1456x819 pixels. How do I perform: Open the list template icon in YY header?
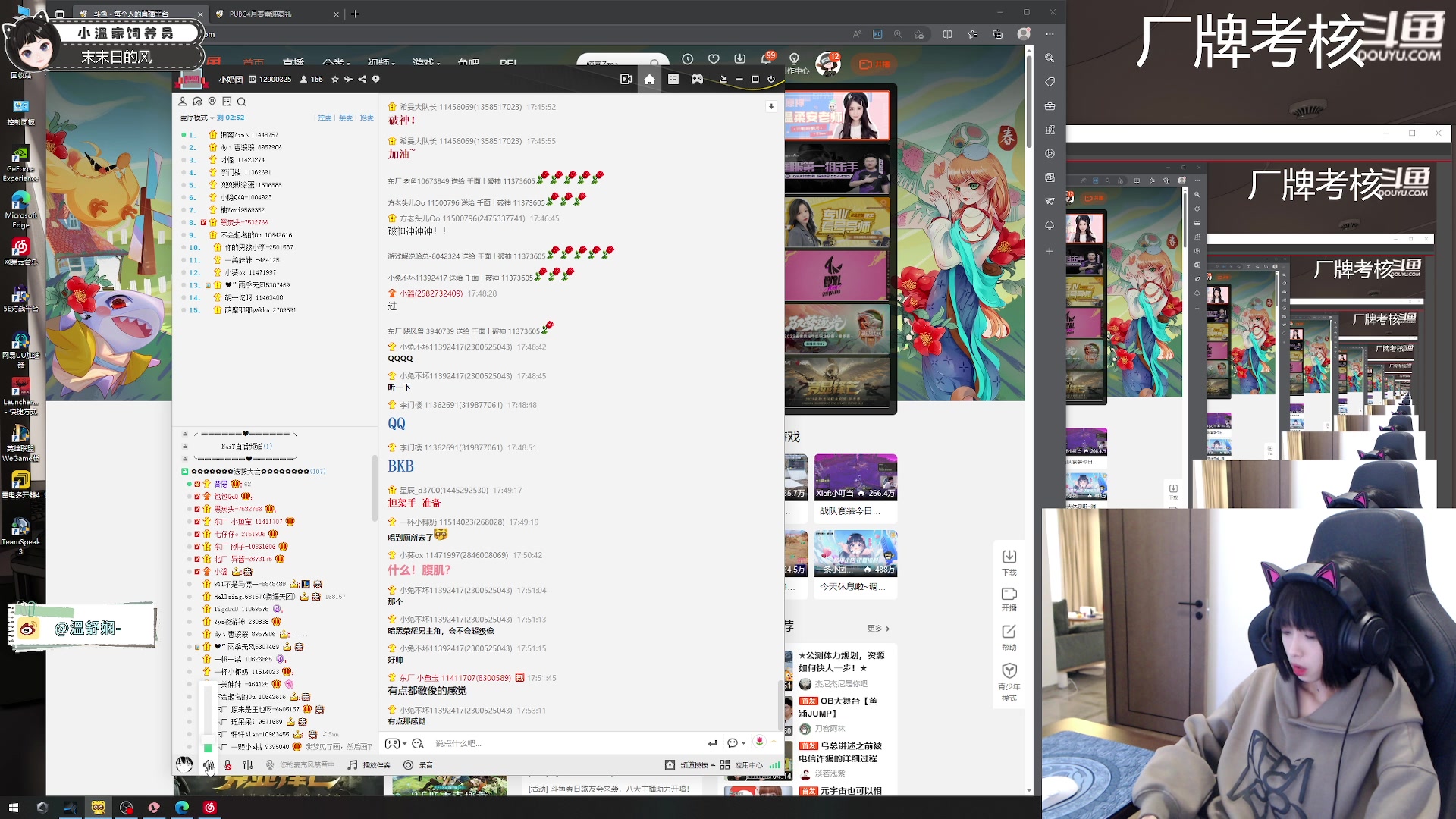click(x=673, y=79)
